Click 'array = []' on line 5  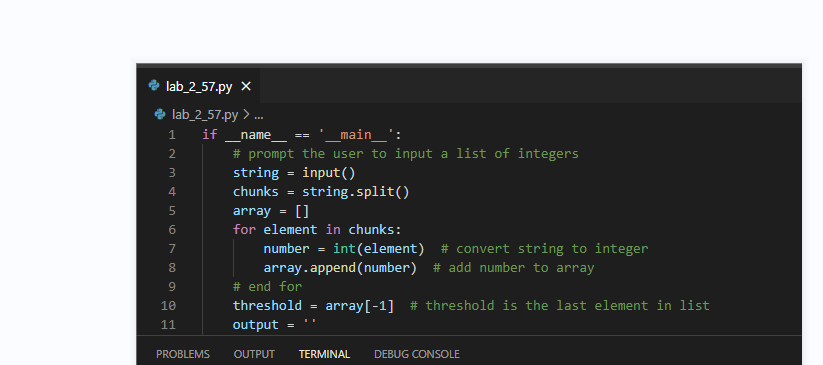tap(271, 211)
